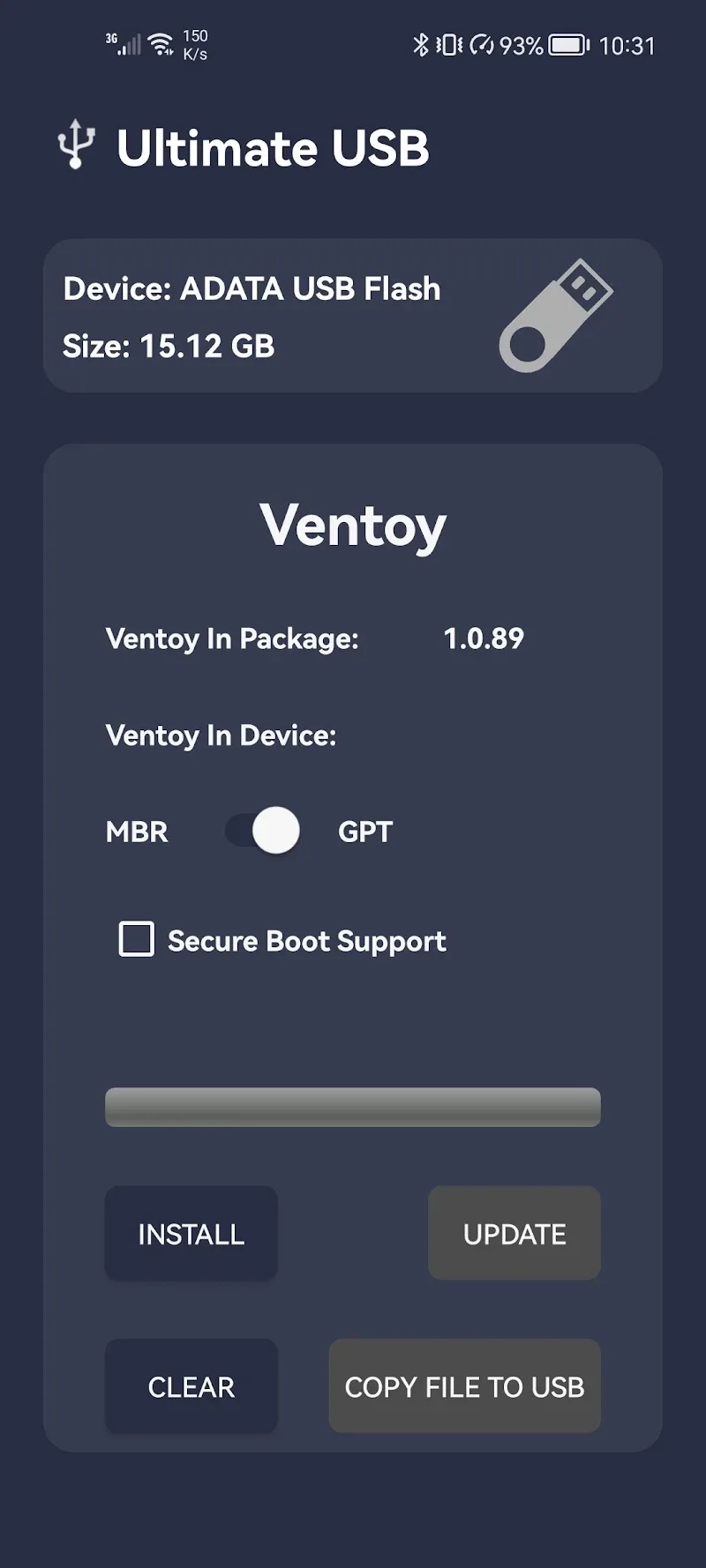The height and width of the screenshot is (1568, 706).
Task: Tap the Bluetooth status icon
Action: (421, 45)
